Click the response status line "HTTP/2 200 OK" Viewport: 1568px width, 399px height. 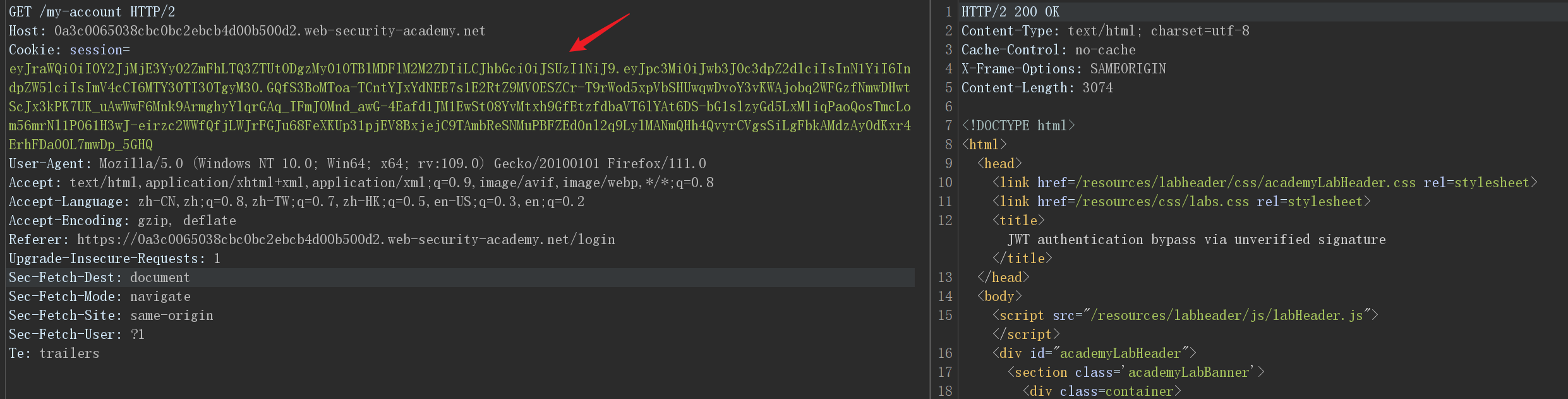[1011, 11]
